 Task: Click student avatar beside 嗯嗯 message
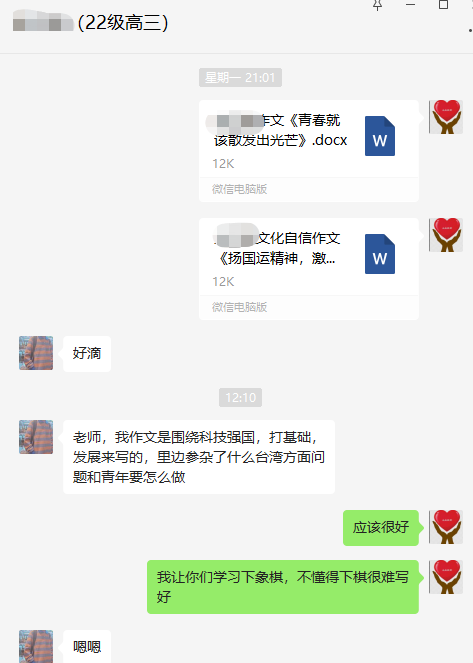point(36,647)
